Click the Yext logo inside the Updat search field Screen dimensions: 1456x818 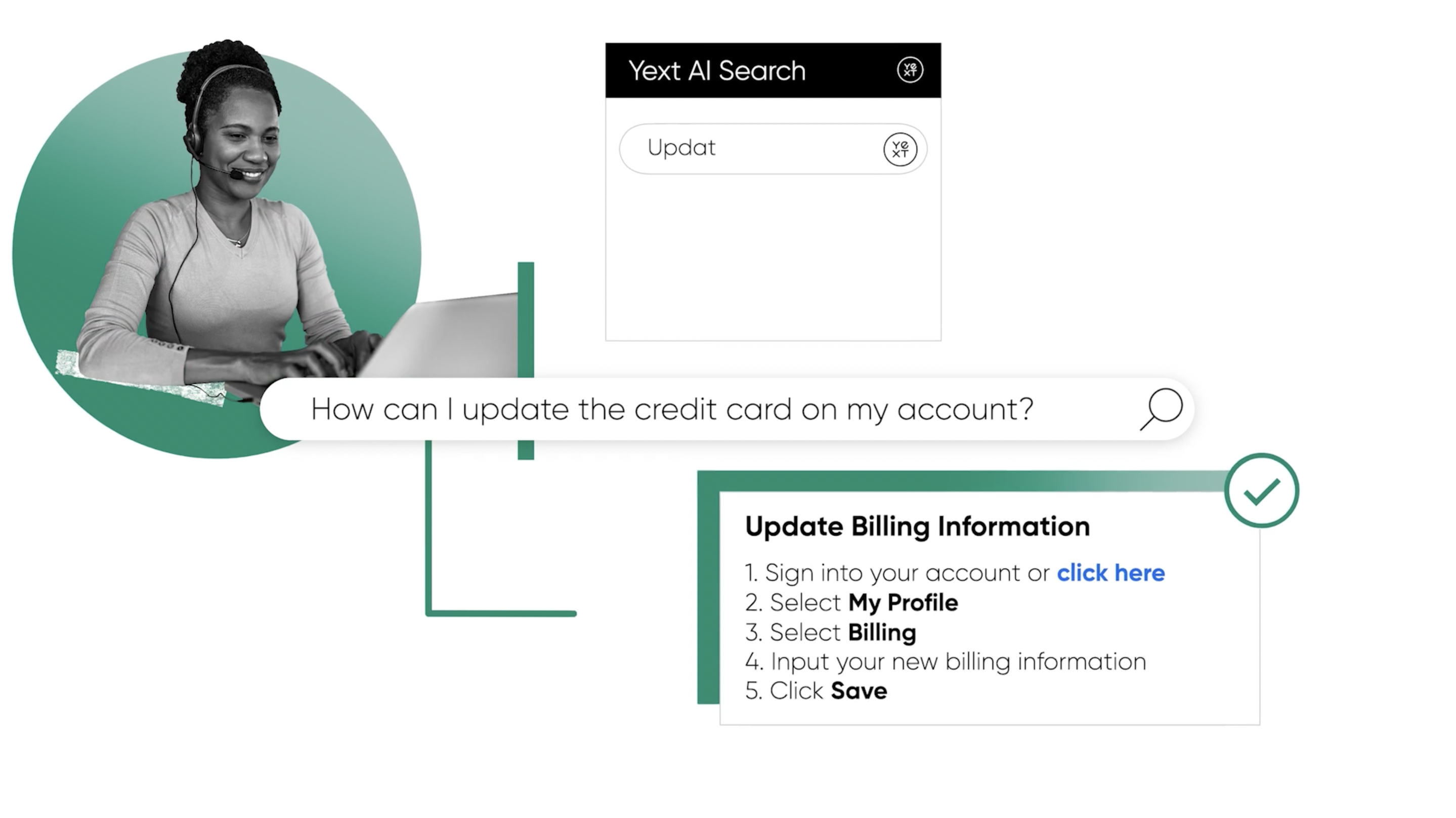(900, 149)
